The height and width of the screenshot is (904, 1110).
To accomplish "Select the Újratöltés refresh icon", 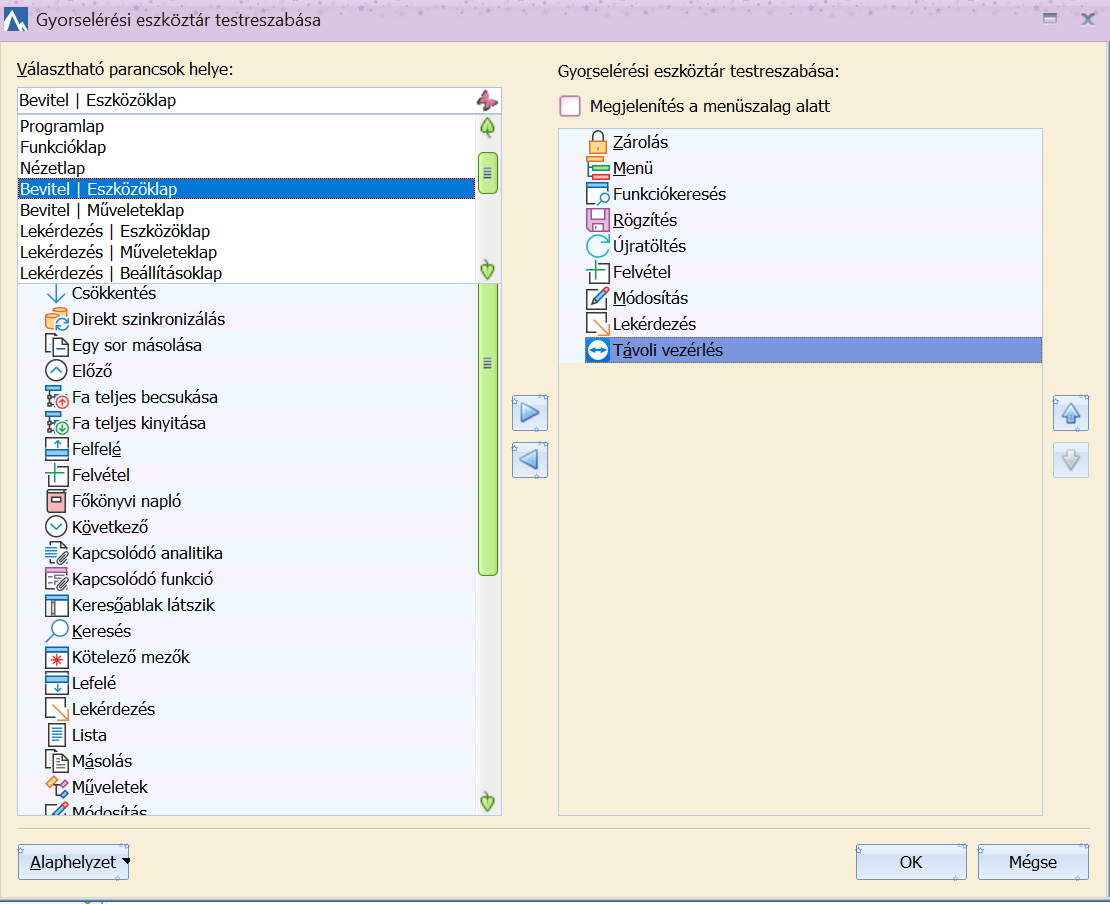I will [x=597, y=246].
